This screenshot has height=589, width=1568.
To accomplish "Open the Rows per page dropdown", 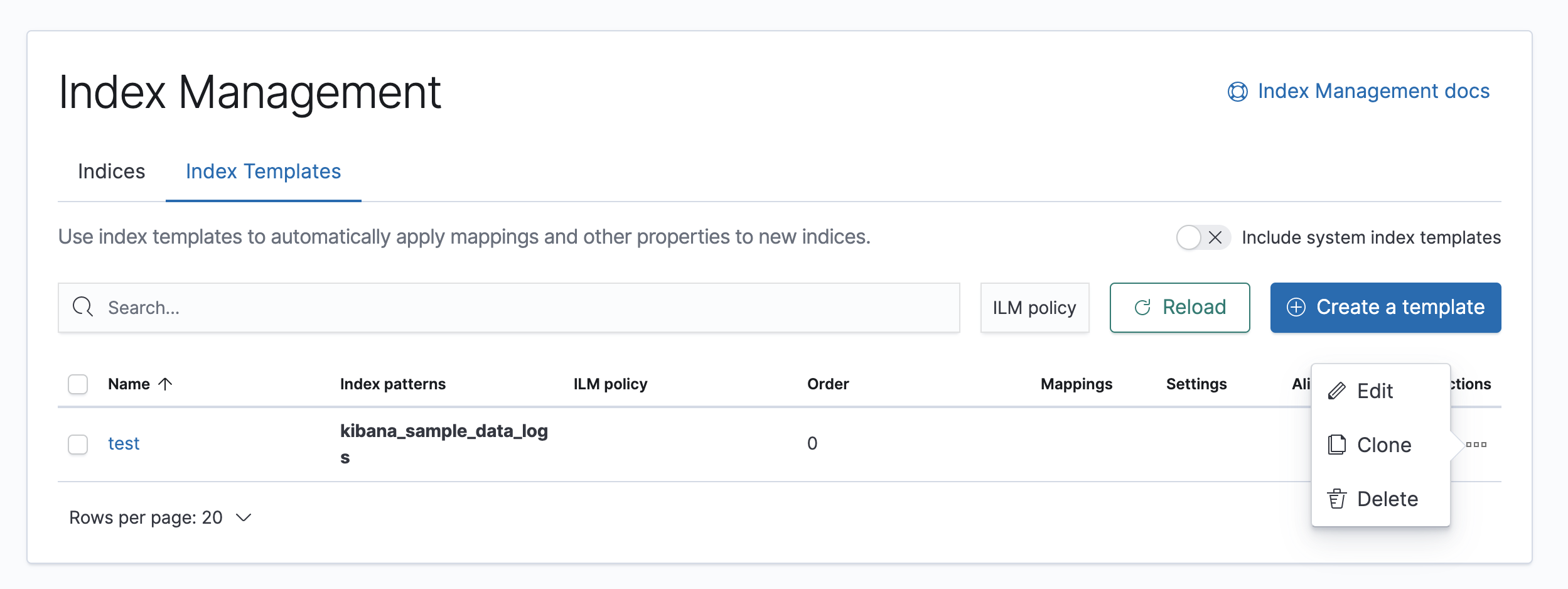I will 161,517.
